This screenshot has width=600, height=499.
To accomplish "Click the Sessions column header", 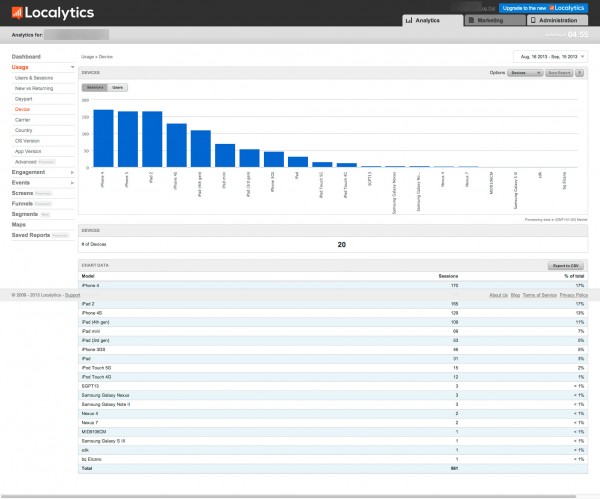I will (x=448, y=276).
